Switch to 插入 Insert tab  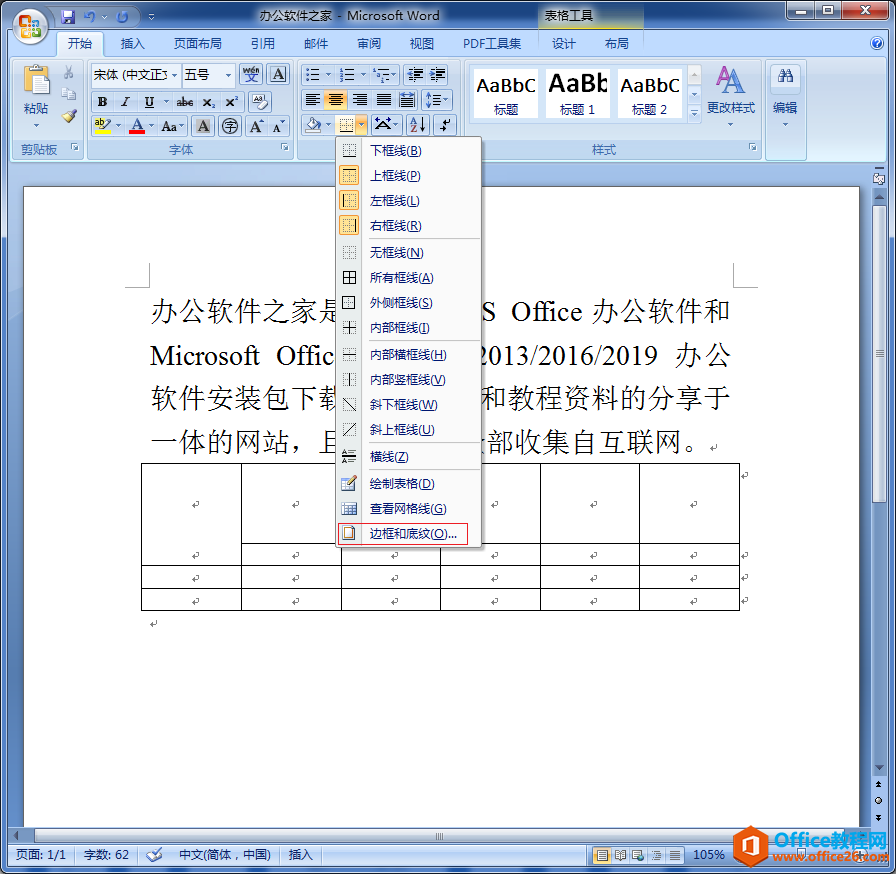(133, 43)
